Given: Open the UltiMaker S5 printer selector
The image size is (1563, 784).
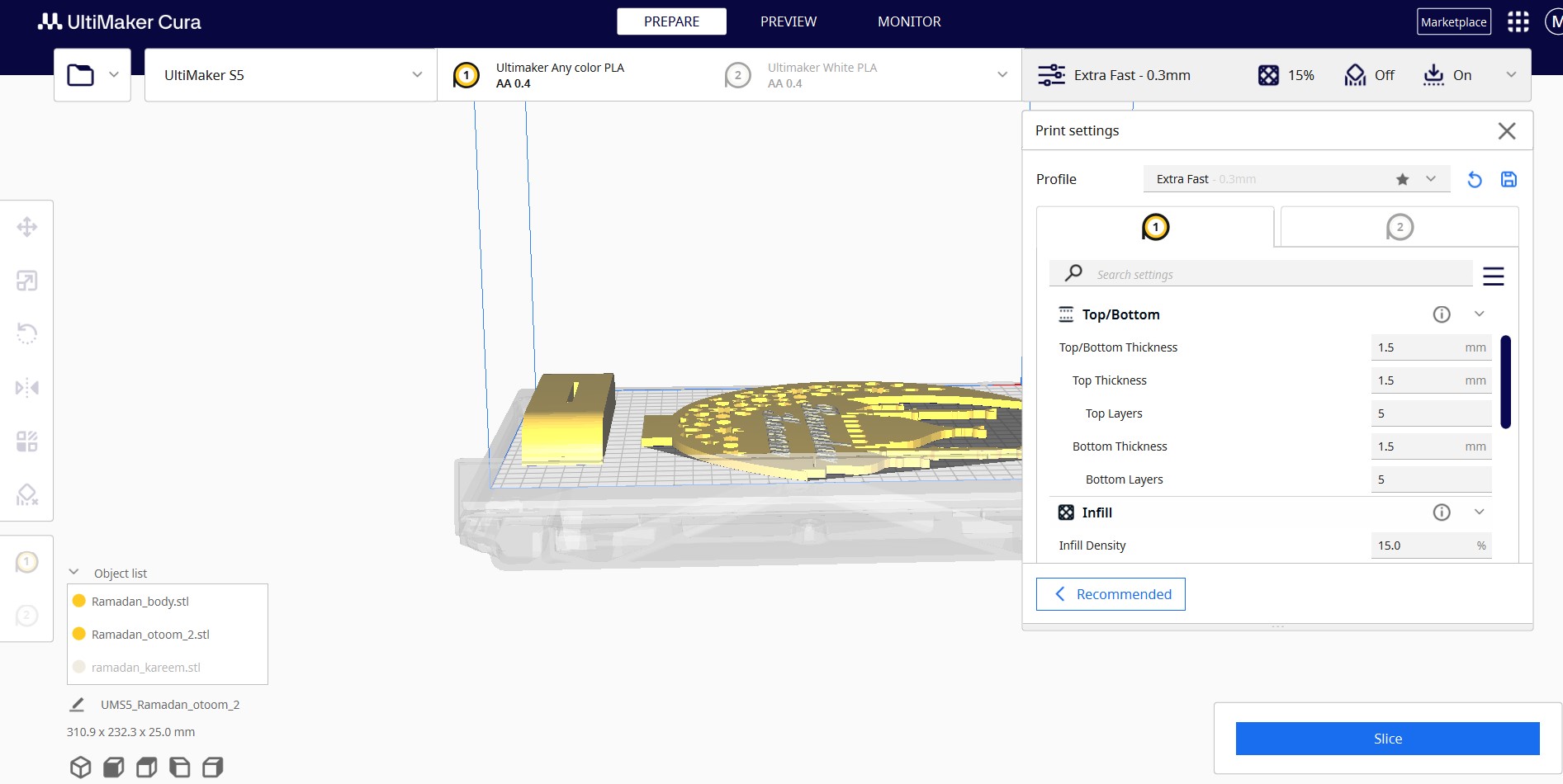Looking at the screenshot, I should click(291, 75).
